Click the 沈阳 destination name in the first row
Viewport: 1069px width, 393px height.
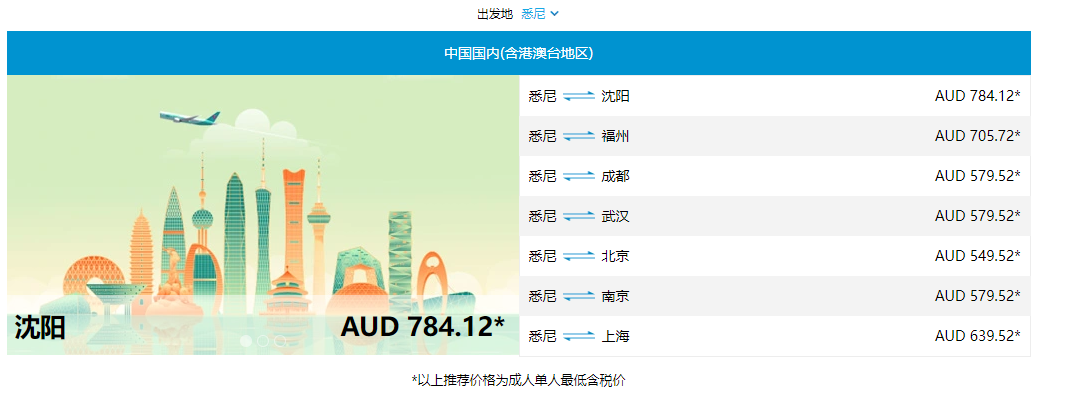pos(615,96)
